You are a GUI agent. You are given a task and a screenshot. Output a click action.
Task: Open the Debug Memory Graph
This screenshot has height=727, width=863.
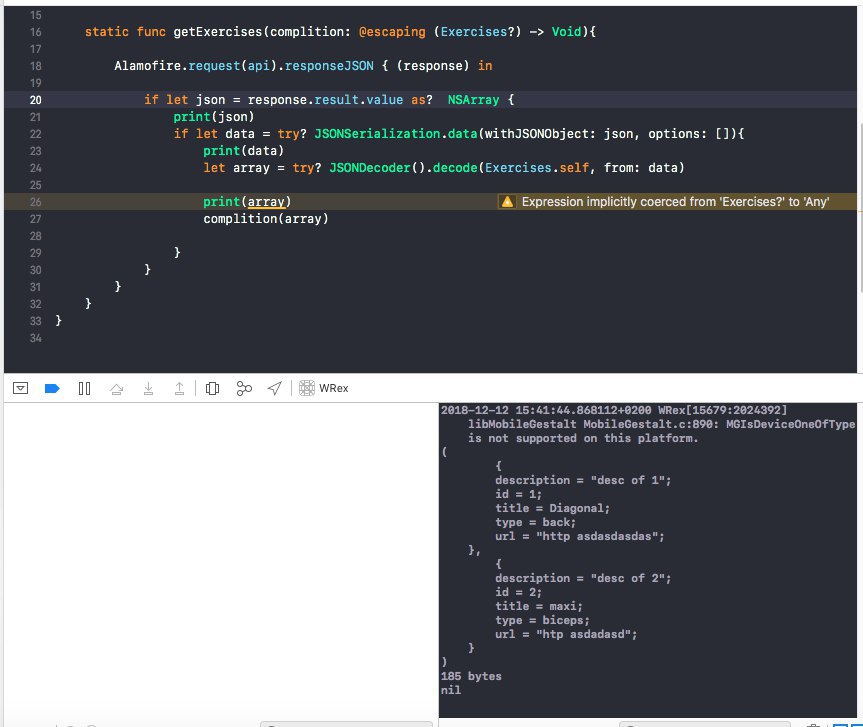point(244,389)
